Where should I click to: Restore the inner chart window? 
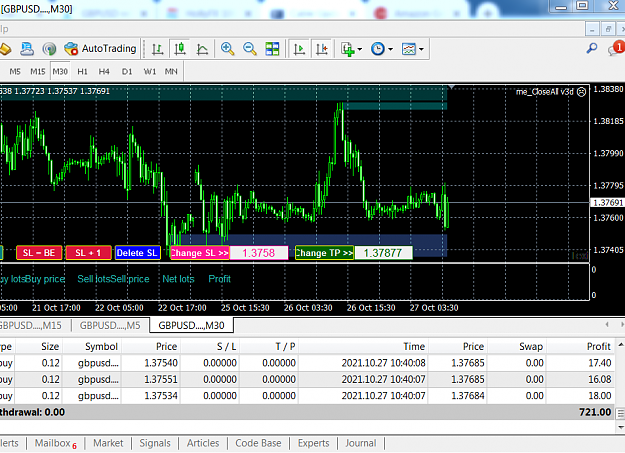point(608,29)
